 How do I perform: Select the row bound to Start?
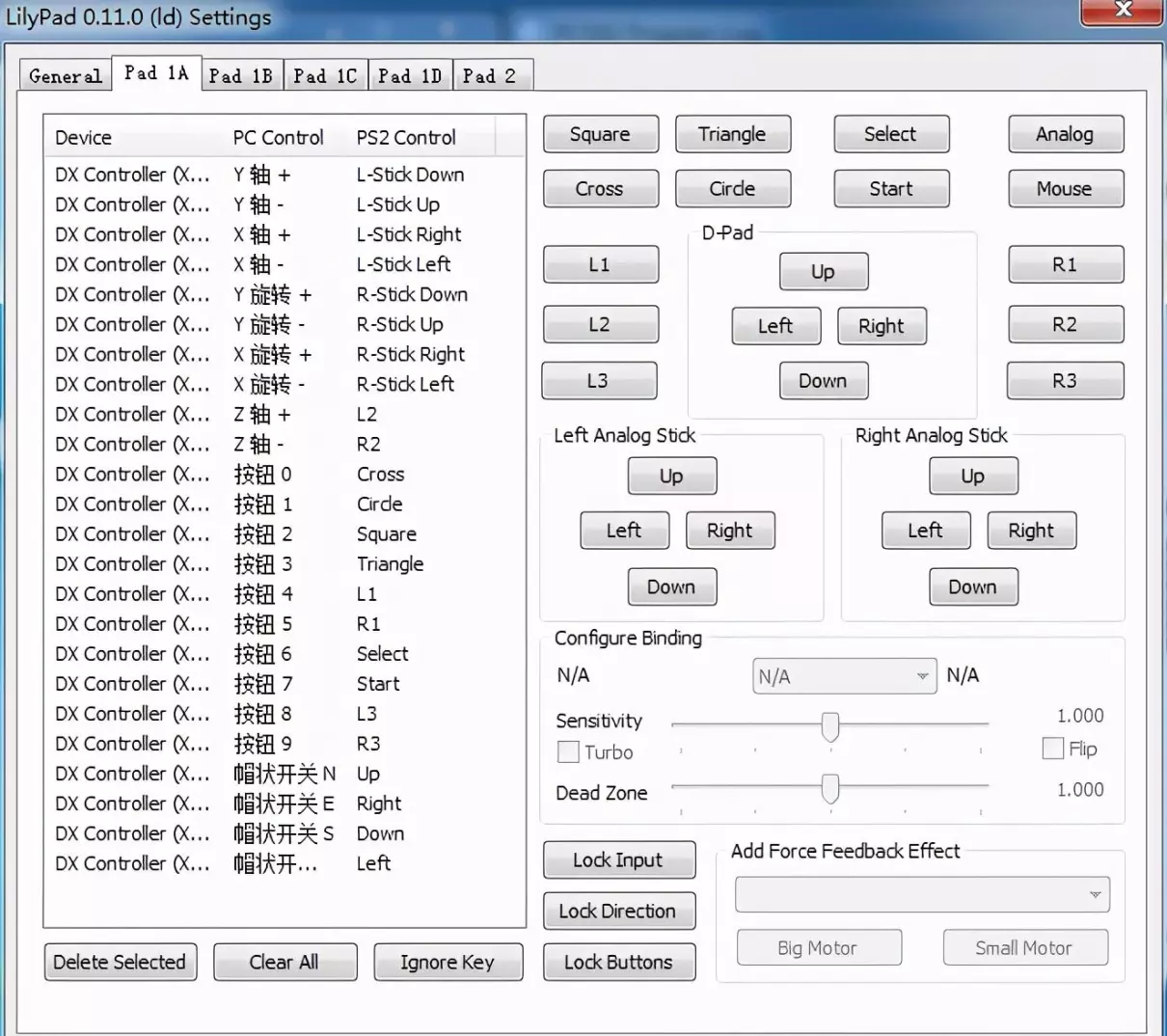(285, 683)
